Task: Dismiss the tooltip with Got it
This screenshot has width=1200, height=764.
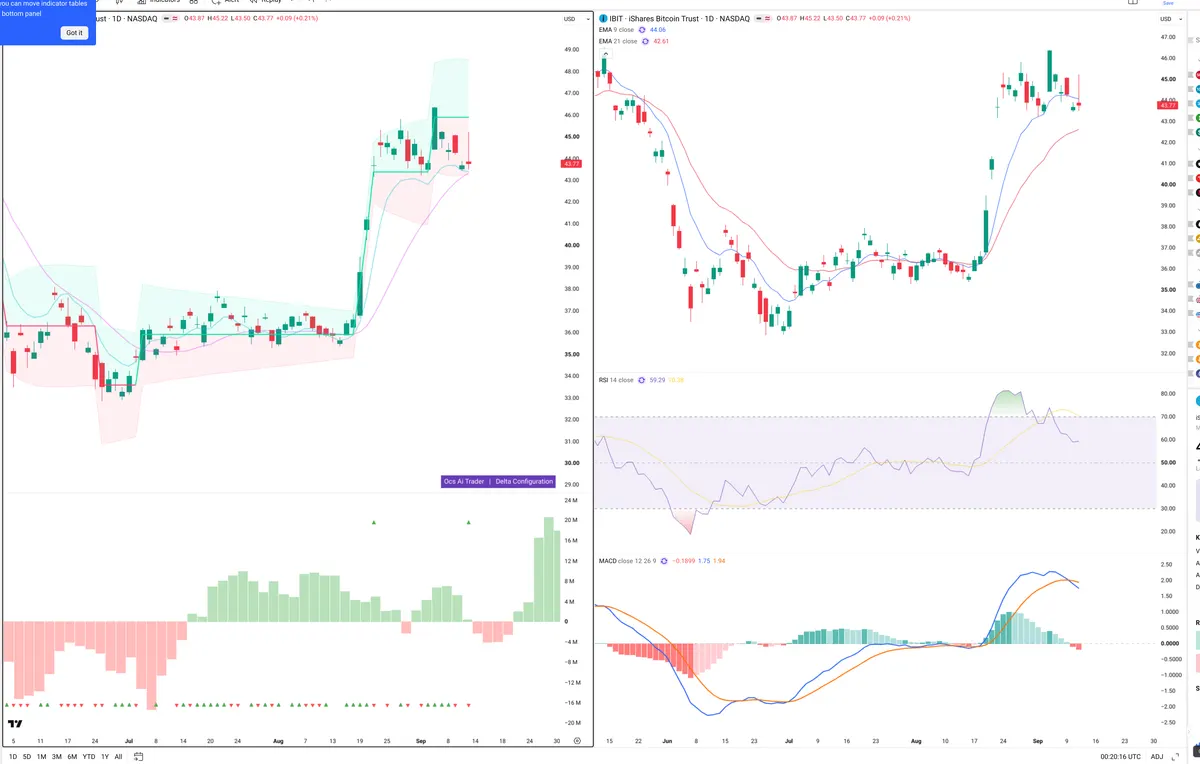Action: pyautogui.click(x=75, y=33)
